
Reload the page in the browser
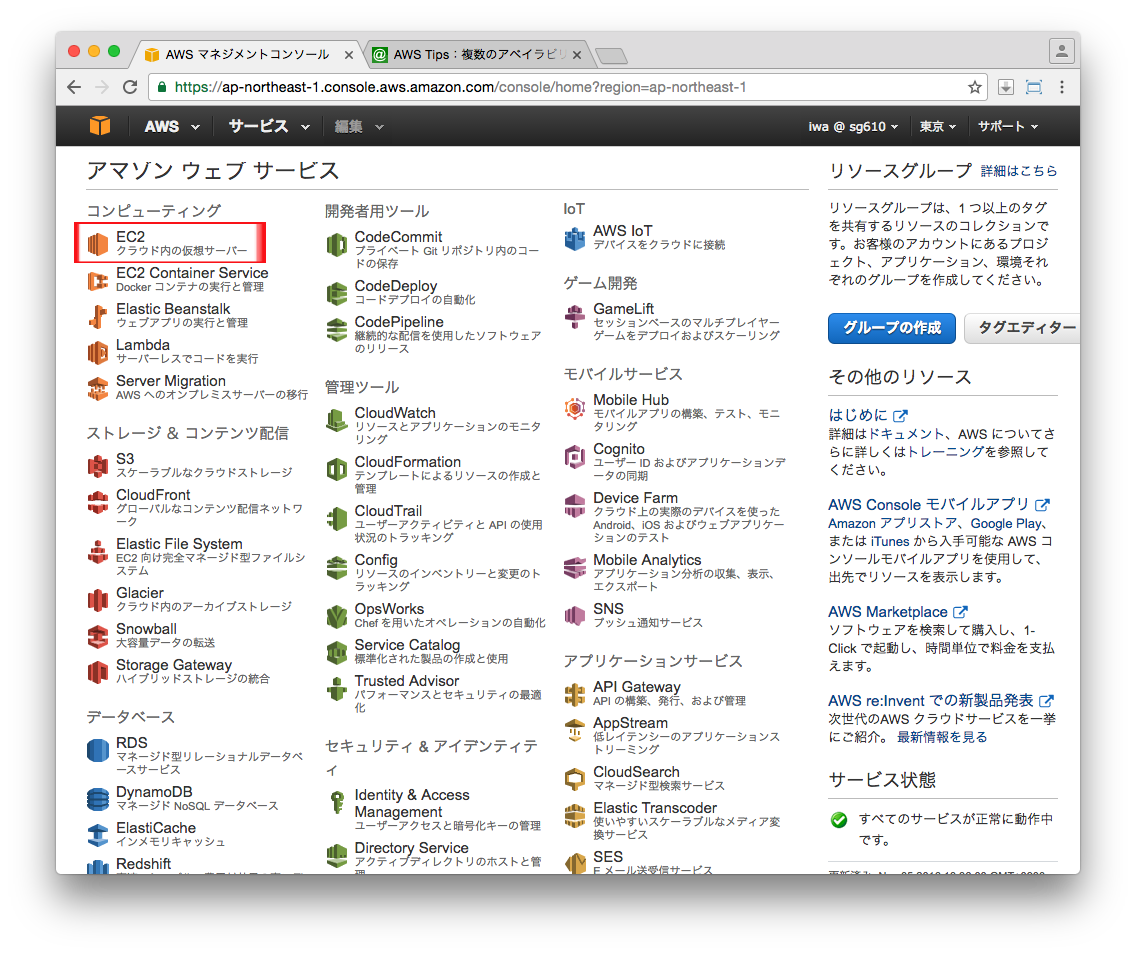[x=130, y=88]
